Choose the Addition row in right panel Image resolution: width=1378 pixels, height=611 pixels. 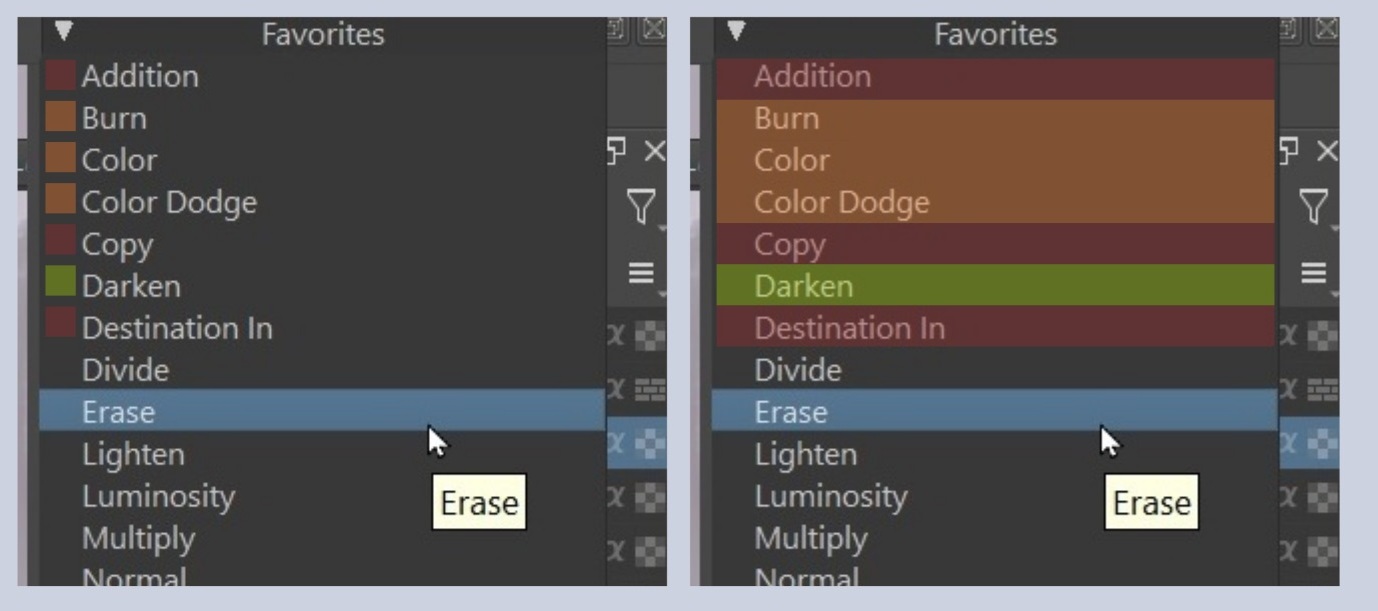995,76
